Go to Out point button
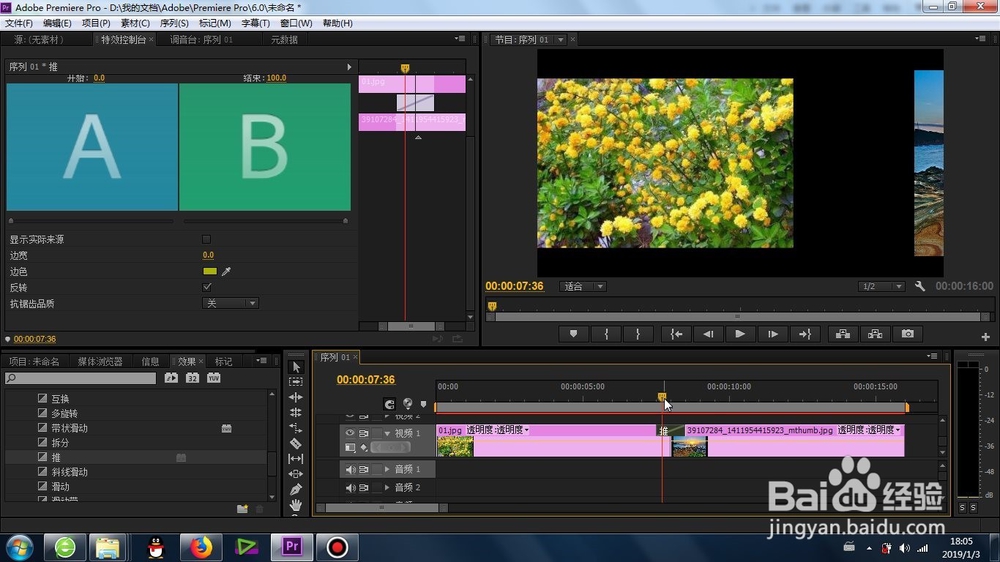This screenshot has height=562, width=1000. coord(805,334)
